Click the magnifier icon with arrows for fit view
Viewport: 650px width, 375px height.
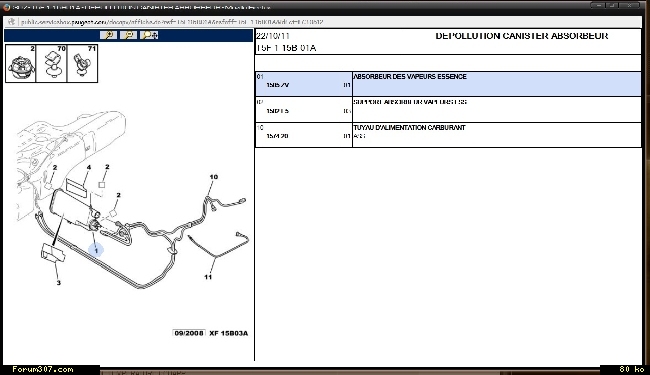[149, 35]
